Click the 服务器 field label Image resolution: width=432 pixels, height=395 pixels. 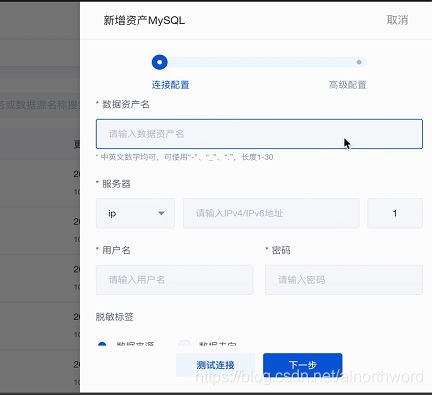(116, 184)
